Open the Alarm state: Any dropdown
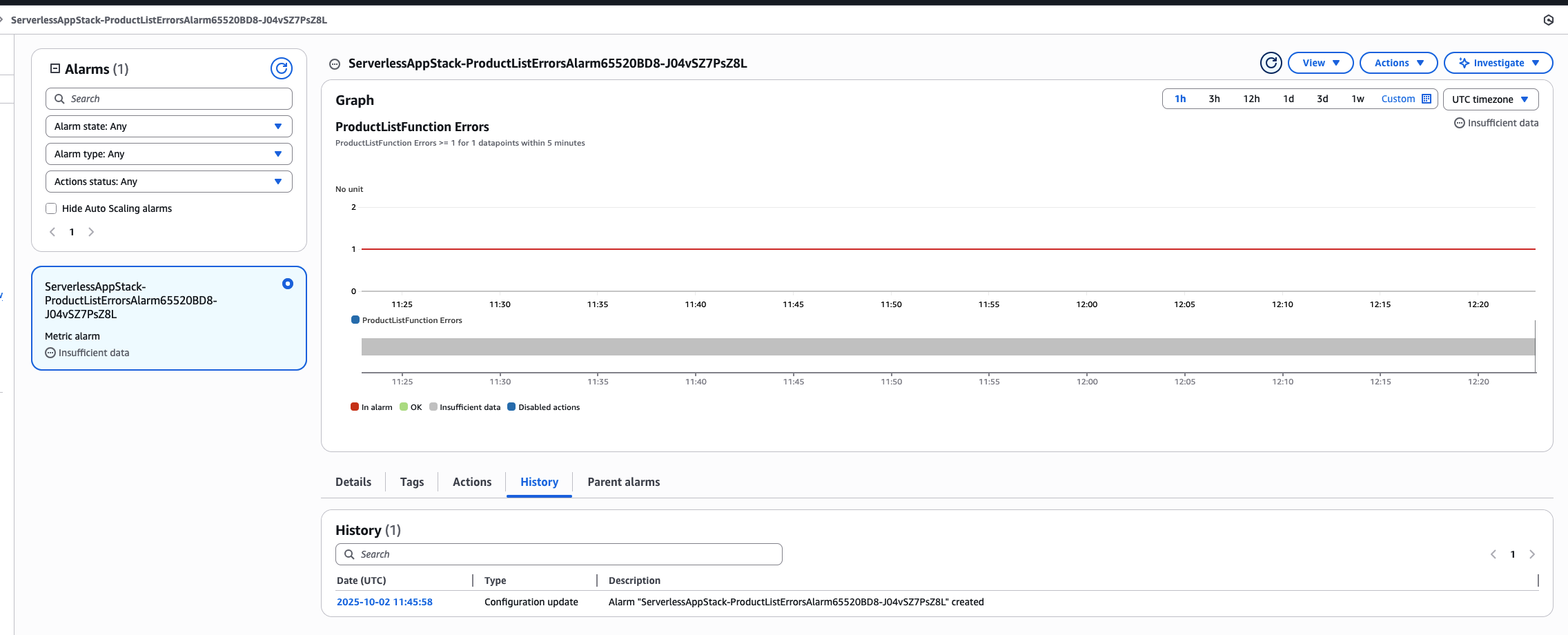Image resolution: width=1568 pixels, height=635 pixels. (x=169, y=126)
